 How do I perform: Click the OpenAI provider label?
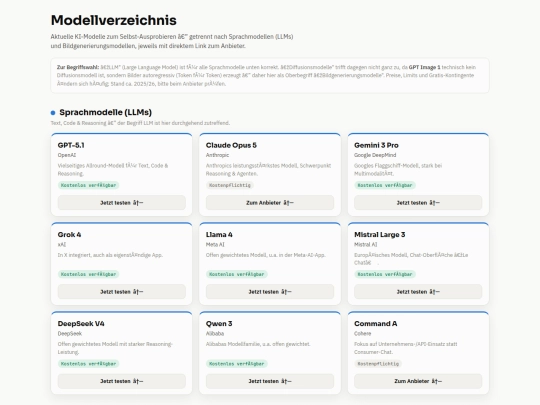click(x=67, y=155)
